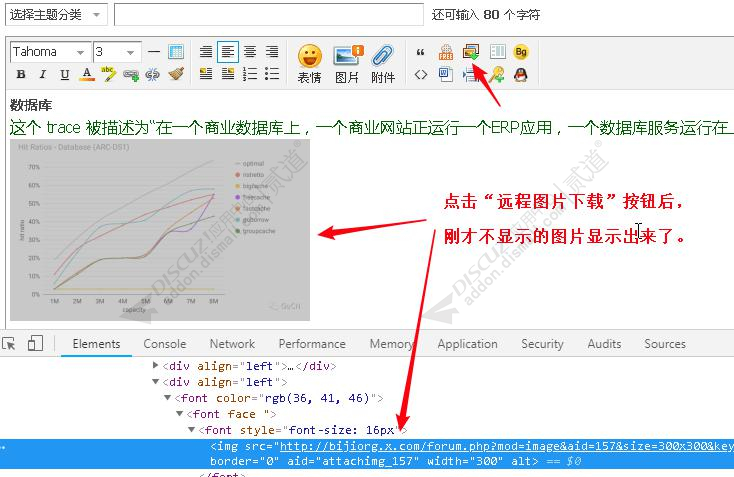Insert password-protected content with key icon
Screen dimensions: 734x477
pos(496,74)
